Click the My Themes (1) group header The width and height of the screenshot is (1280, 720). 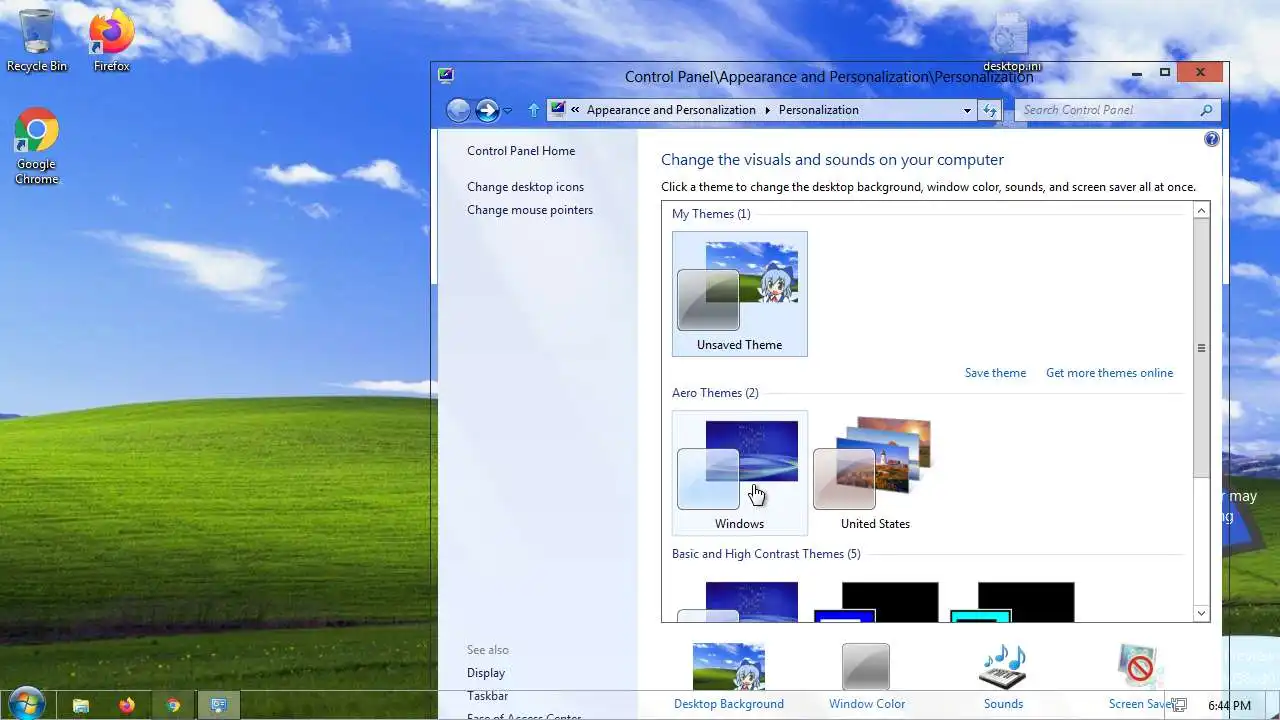pyautogui.click(x=711, y=214)
